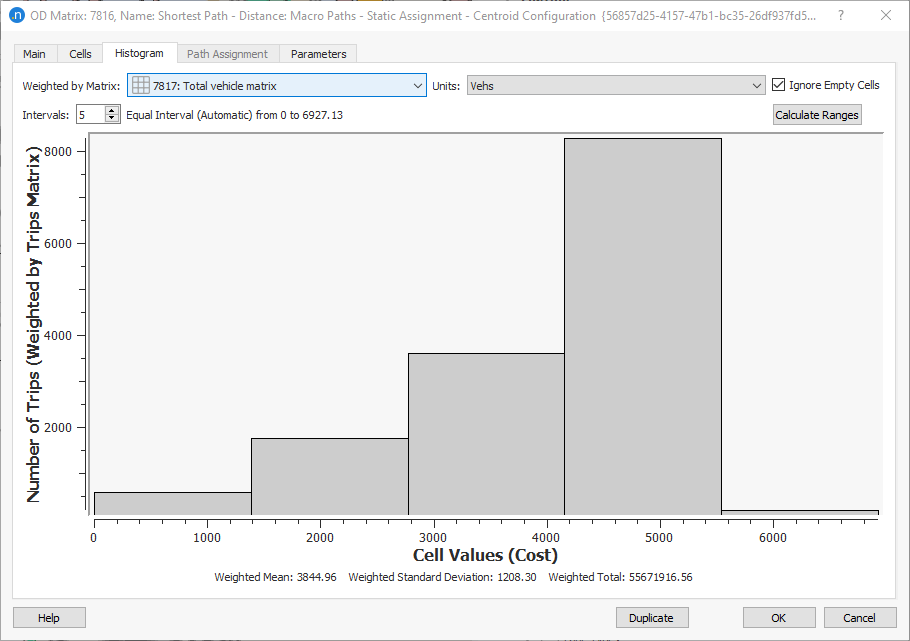910x641 pixels.
Task: Increase the Intervals spinner value
Action: click(x=112, y=110)
